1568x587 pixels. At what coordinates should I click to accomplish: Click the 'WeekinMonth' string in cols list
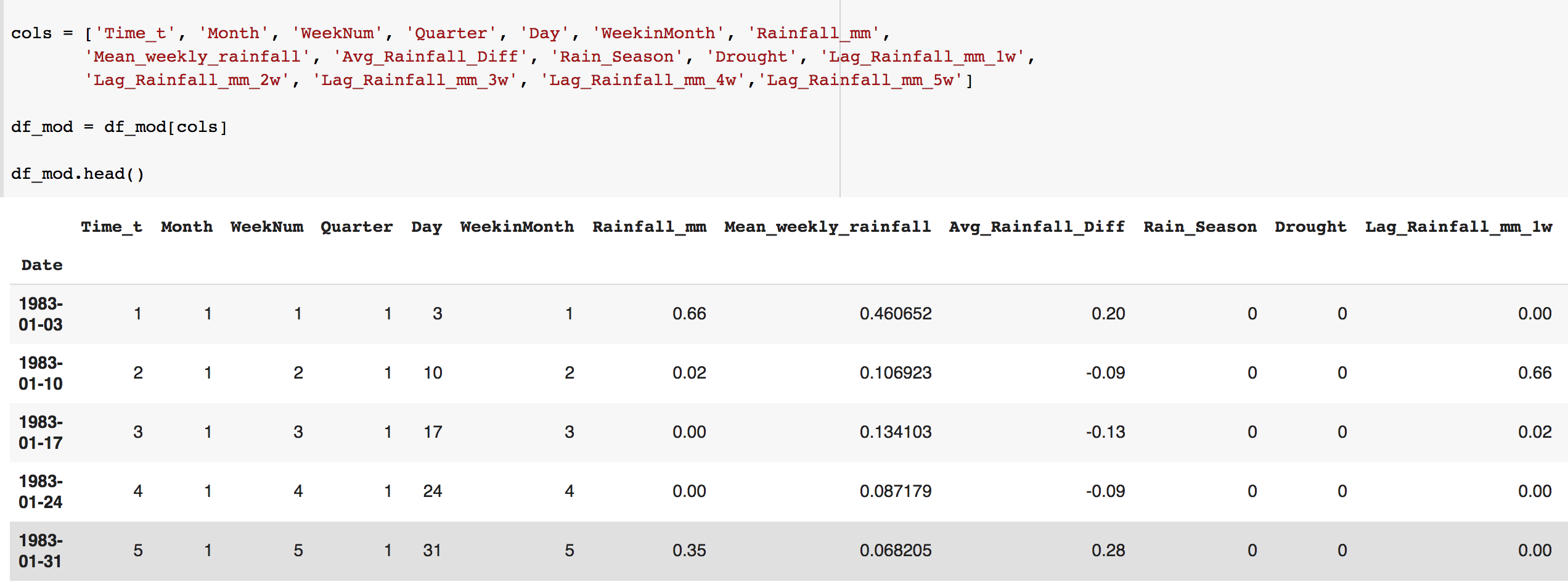[658, 33]
